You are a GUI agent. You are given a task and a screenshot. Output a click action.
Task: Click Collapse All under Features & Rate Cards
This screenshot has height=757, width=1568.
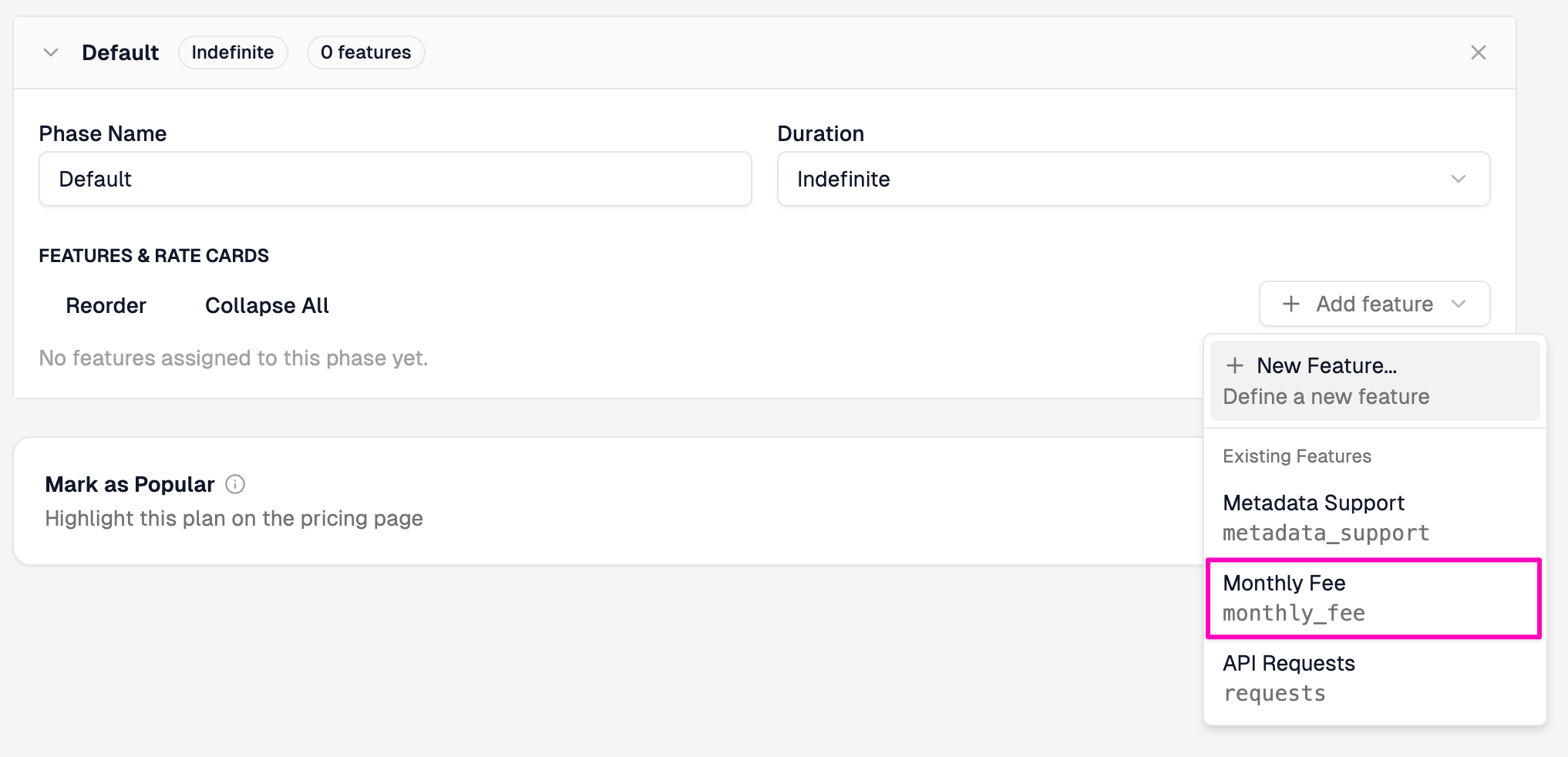(x=266, y=305)
